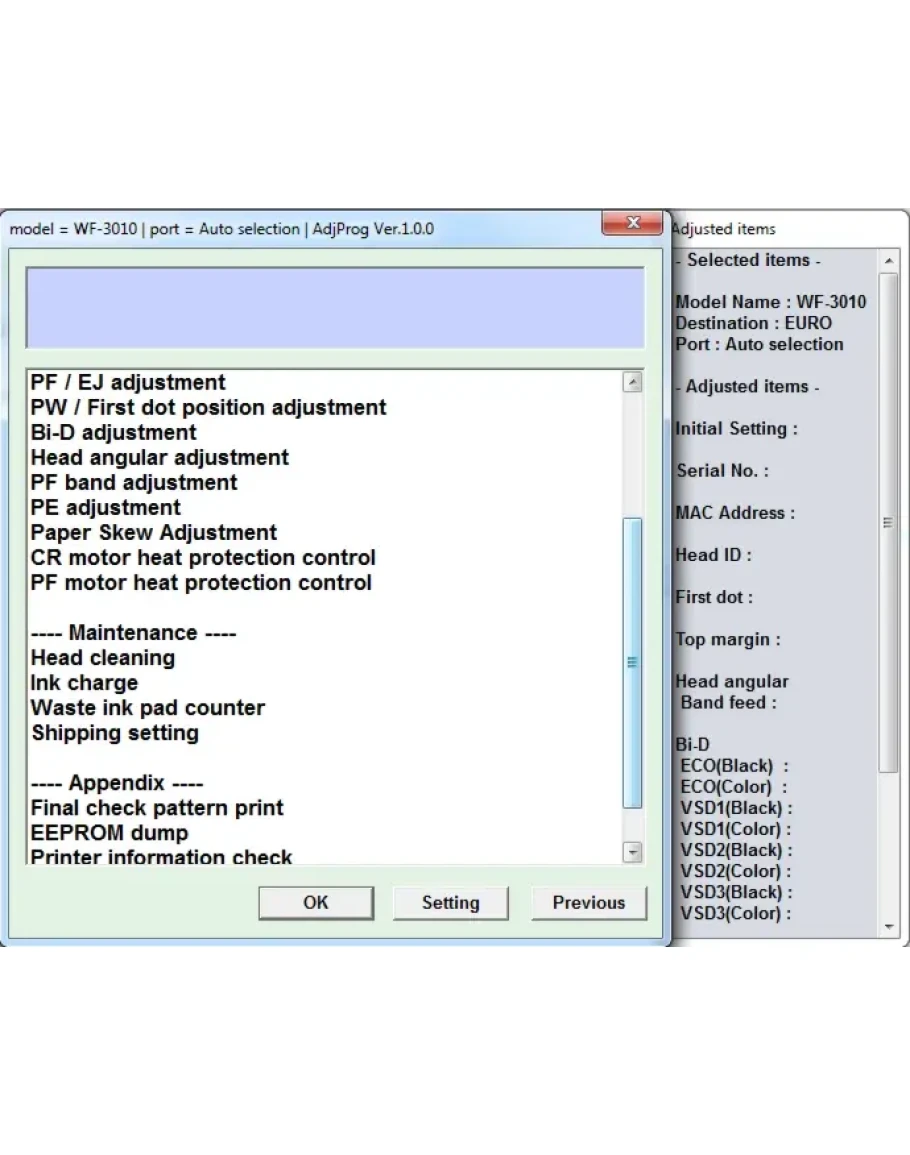Select Head angular adjustment
The height and width of the screenshot is (1155, 910).
click(x=160, y=458)
